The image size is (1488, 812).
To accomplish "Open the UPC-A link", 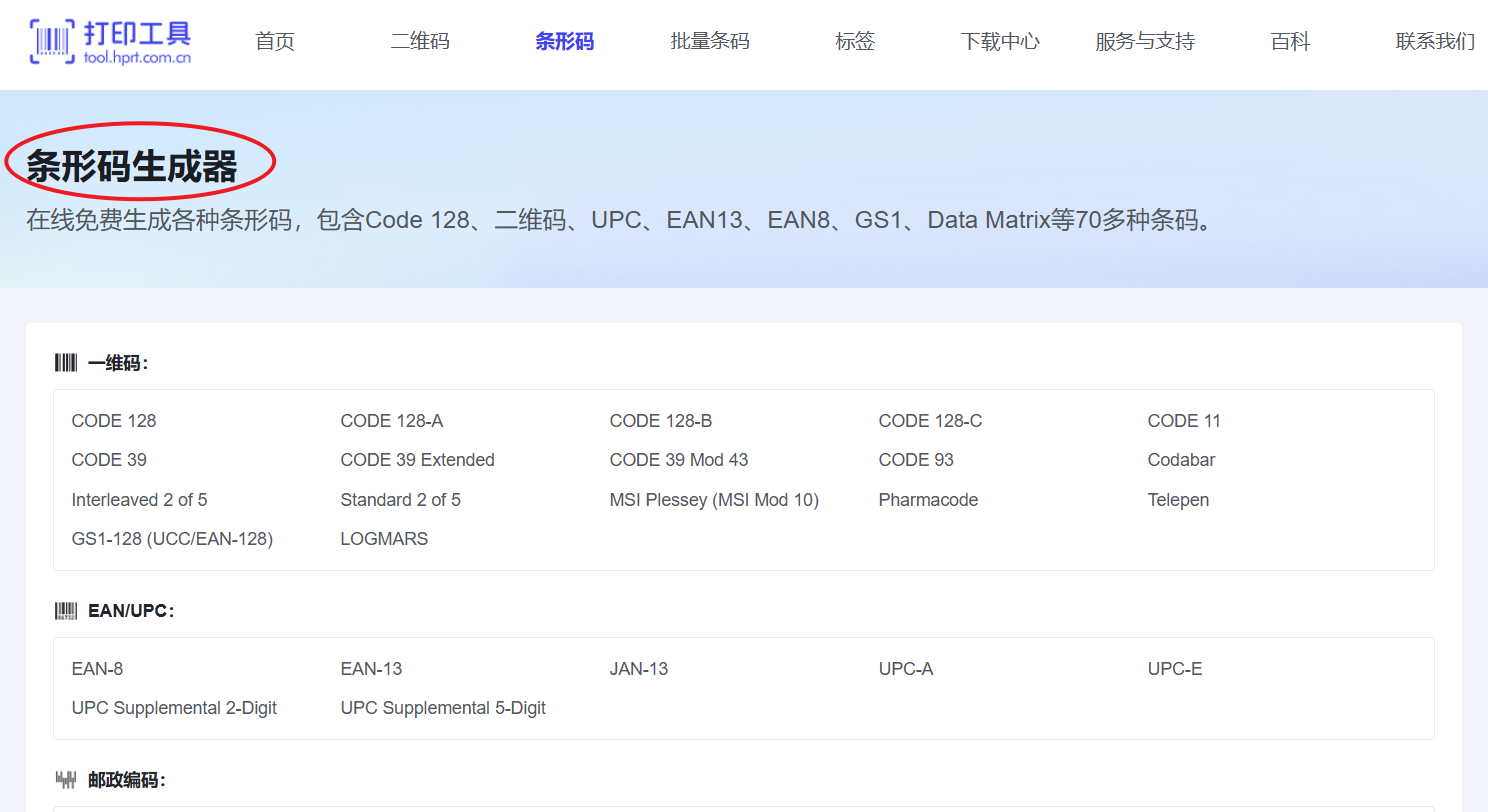I will click(x=906, y=669).
